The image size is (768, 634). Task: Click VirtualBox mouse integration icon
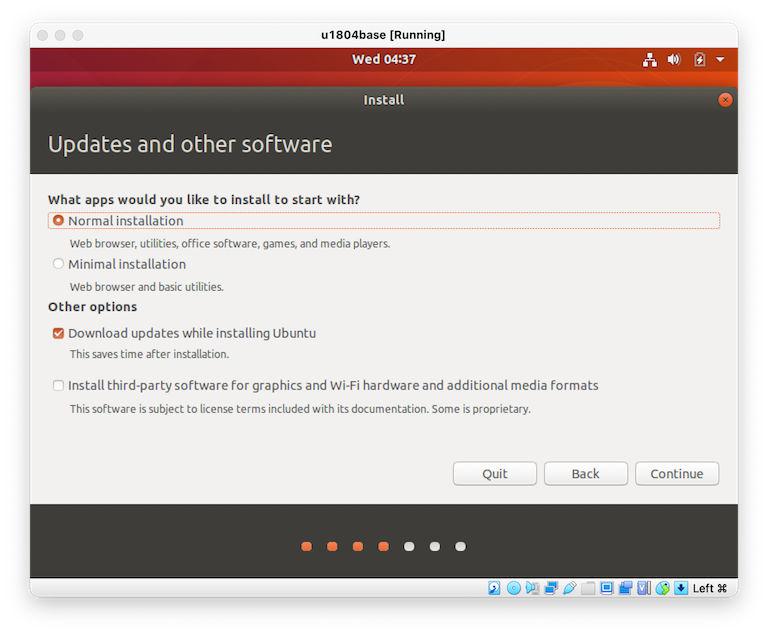pos(663,587)
